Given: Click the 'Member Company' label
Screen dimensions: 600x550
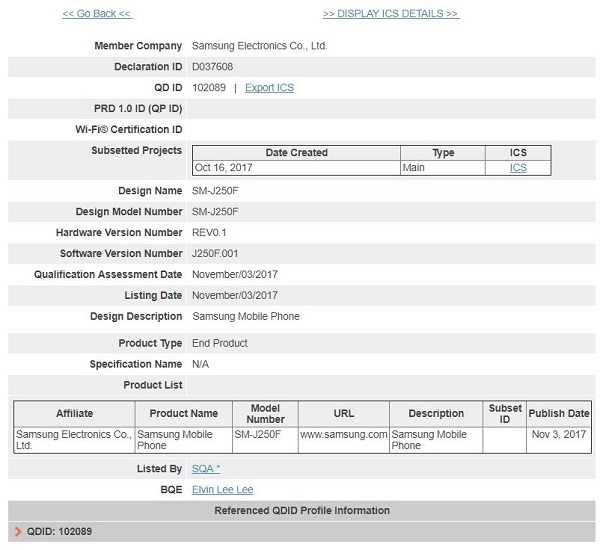Looking at the screenshot, I should [x=138, y=46].
